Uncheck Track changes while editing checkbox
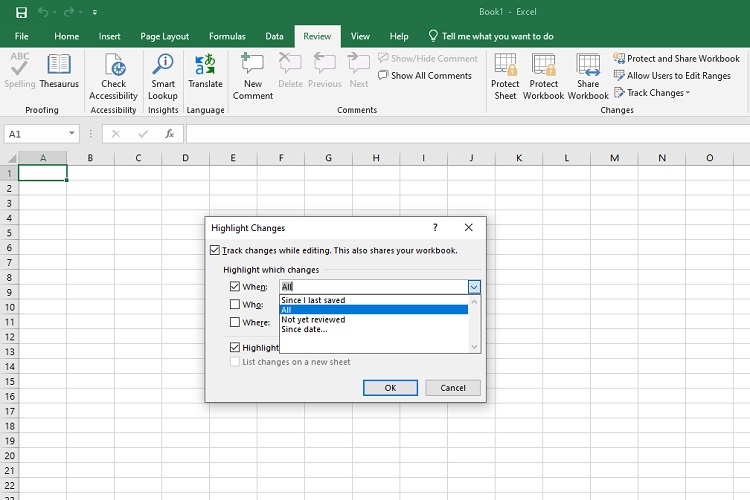The width and height of the screenshot is (750, 500). [216, 251]
